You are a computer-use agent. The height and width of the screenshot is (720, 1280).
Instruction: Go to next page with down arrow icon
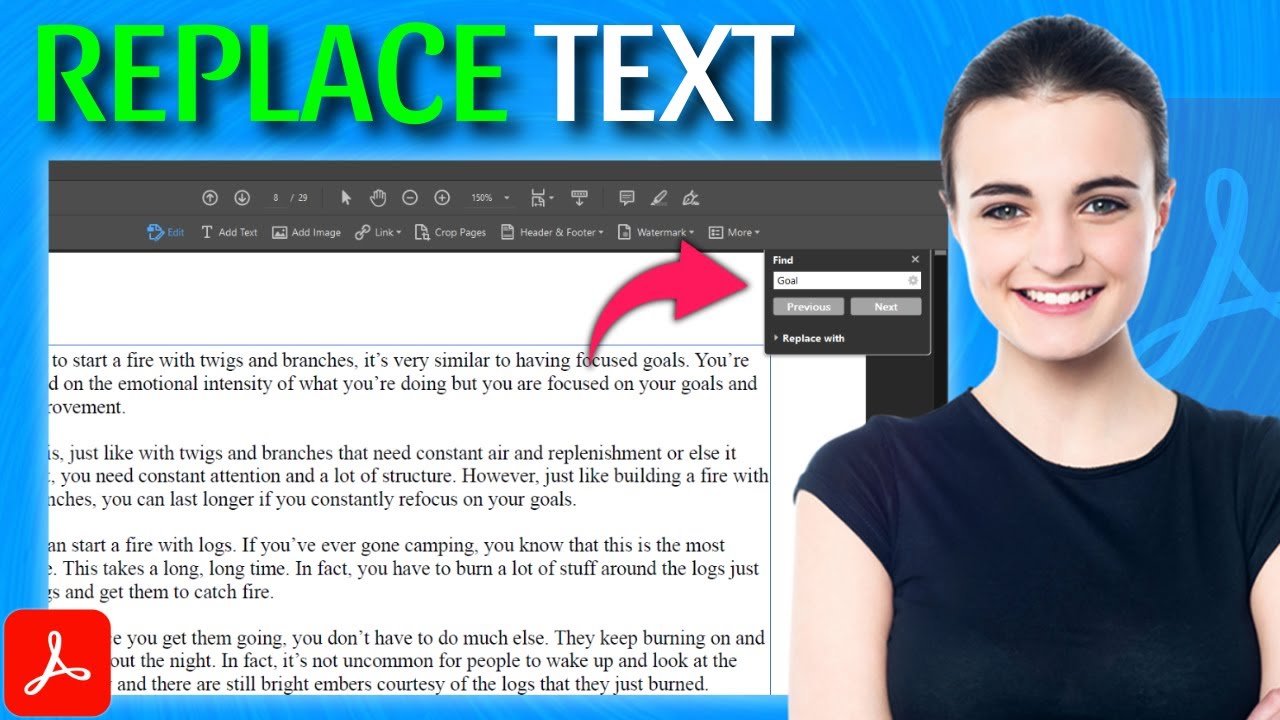[x=242, y=198]
